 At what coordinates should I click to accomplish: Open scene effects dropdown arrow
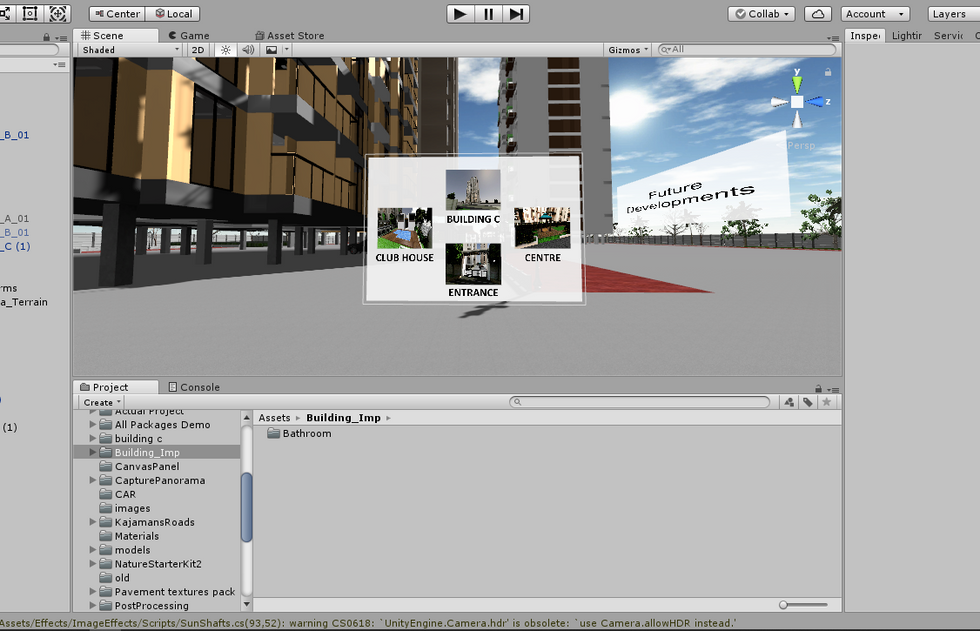(286, 50)
